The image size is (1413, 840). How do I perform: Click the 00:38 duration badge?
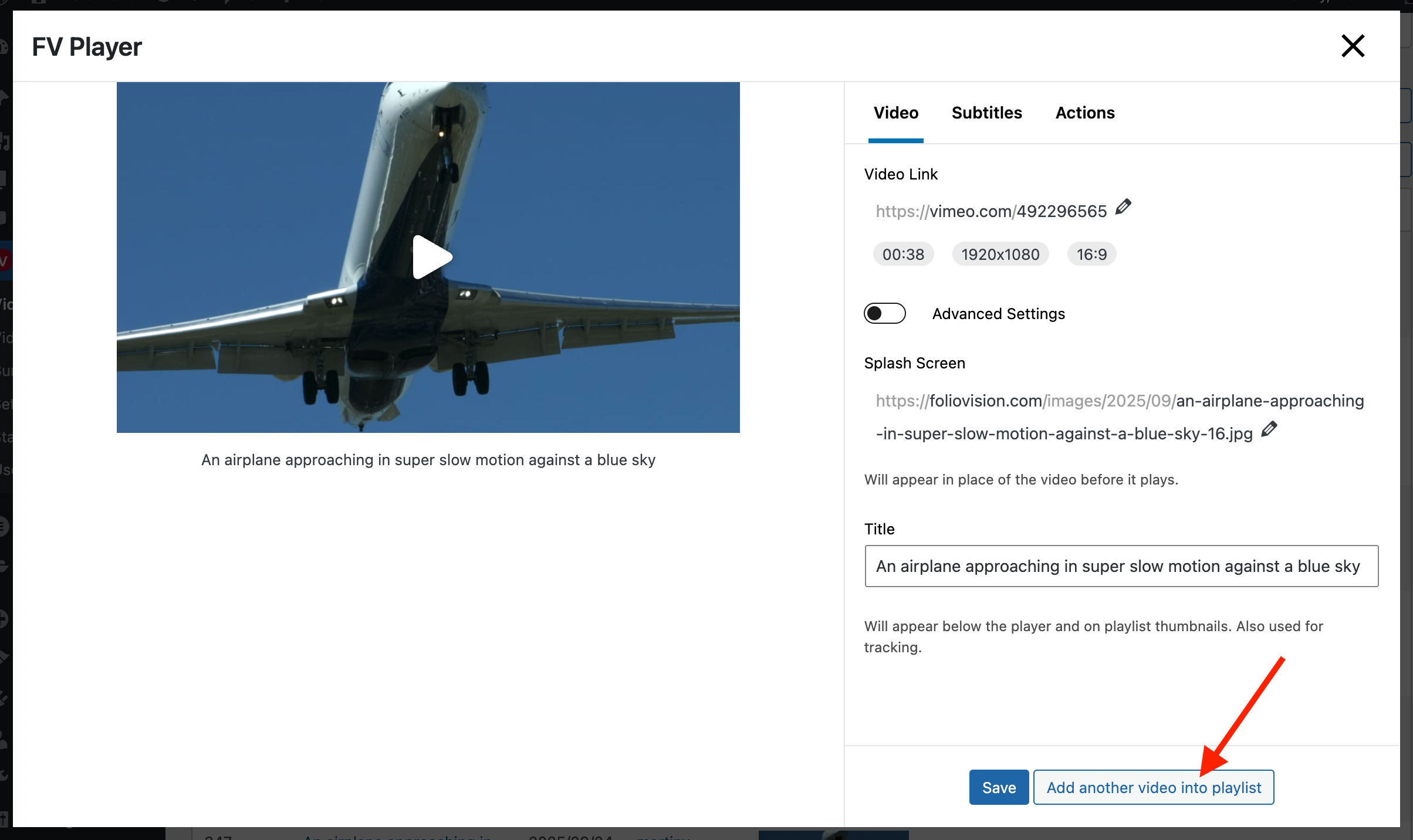(903, 254)
